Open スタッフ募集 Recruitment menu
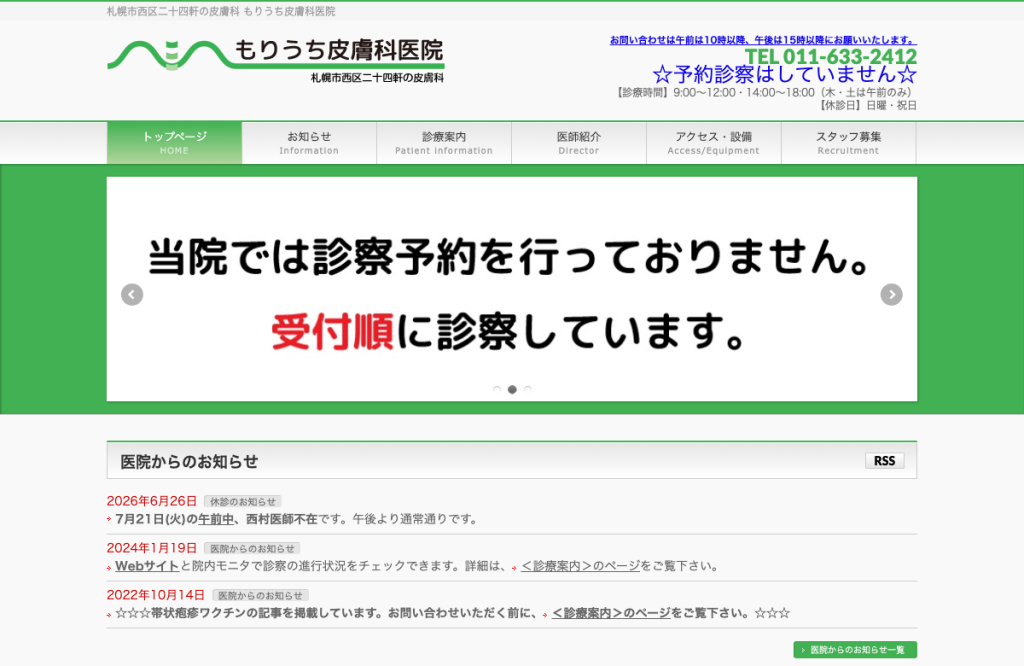 [x=848, y=142]
